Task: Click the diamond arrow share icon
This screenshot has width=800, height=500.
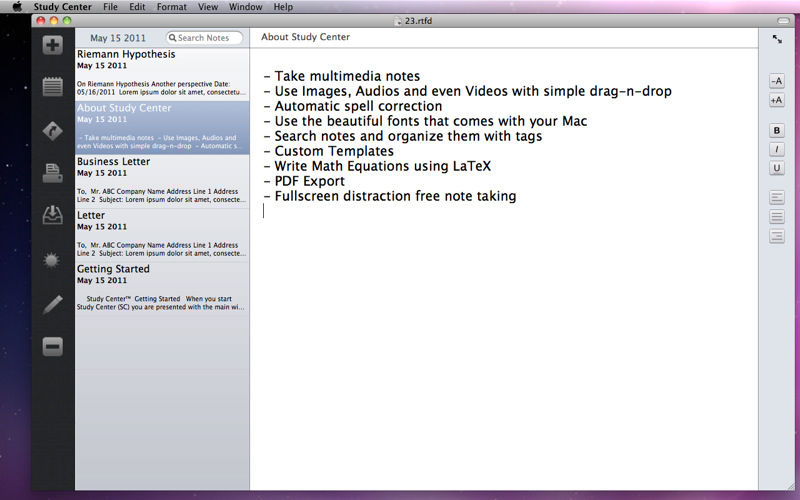Action: click(53, 131)
